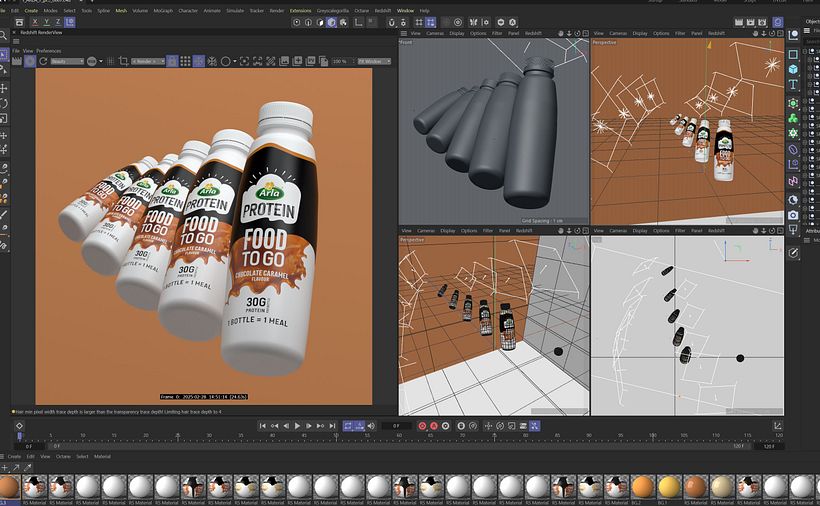Select the Move tool in left toolbar
The image size is (820, 506).
[3, 88]
